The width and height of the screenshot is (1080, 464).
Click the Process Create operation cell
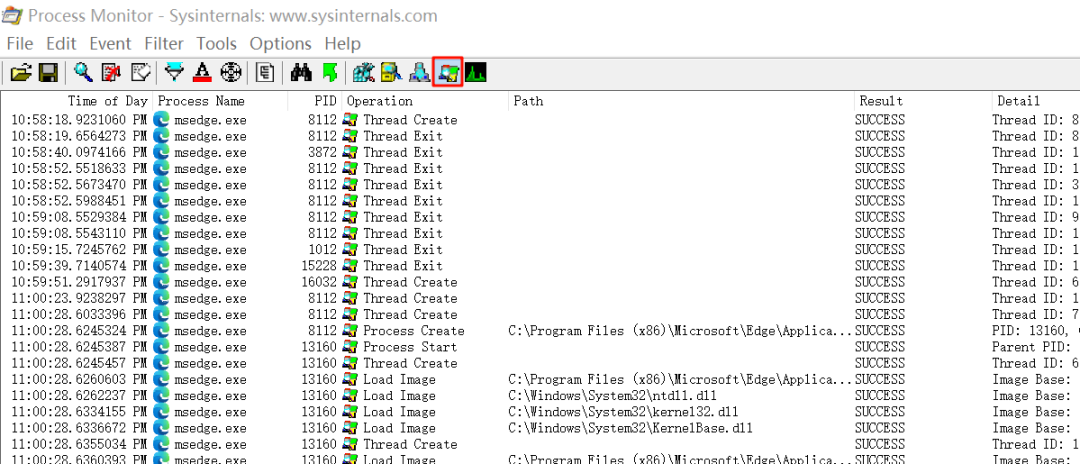[414, 331]
